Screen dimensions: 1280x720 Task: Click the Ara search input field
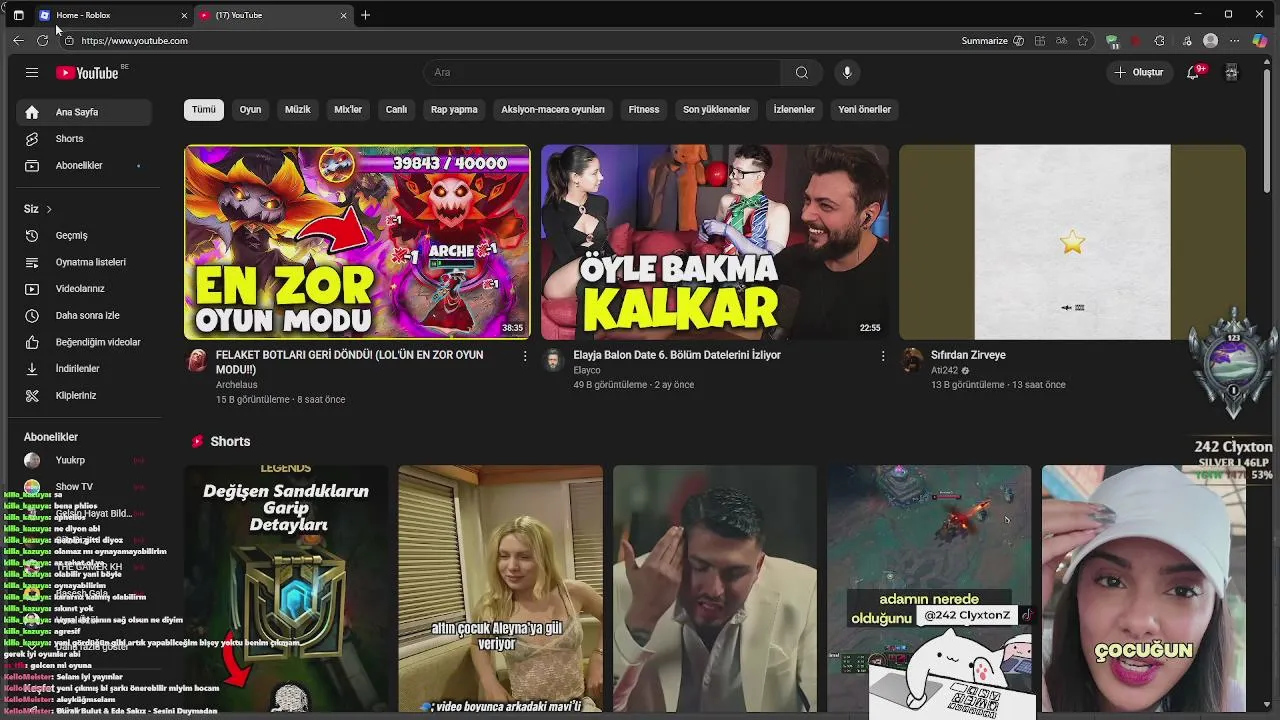point(603,72)
